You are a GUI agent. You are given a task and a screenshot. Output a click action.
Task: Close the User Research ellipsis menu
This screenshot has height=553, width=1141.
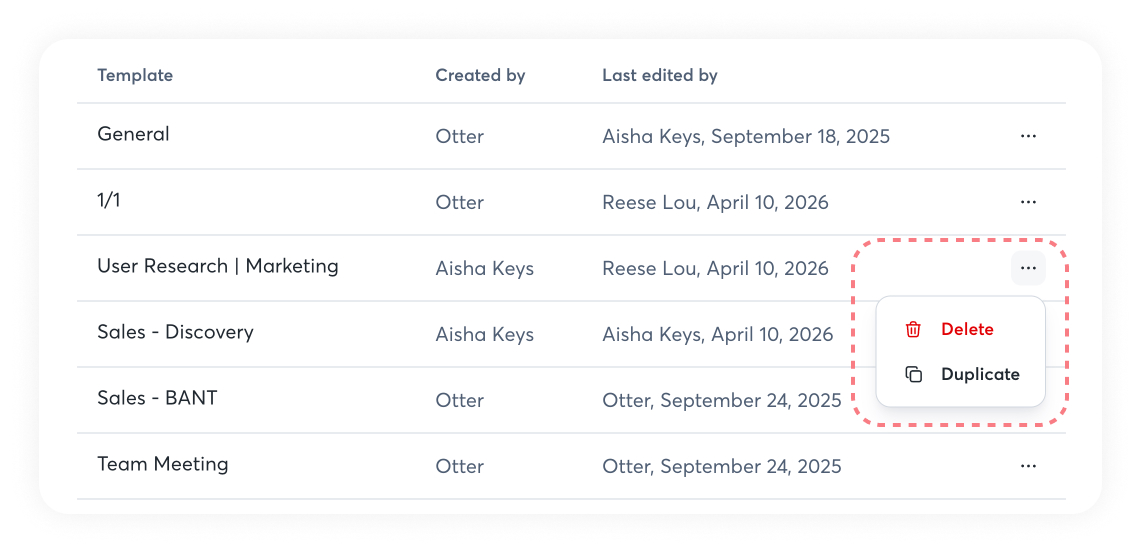1028,268
